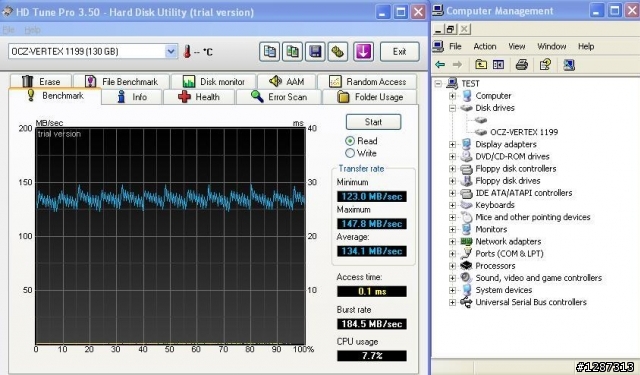Click the DVD/CD-ROM drives icon
This screenshot has width=640, height=375.
point(466,156)
